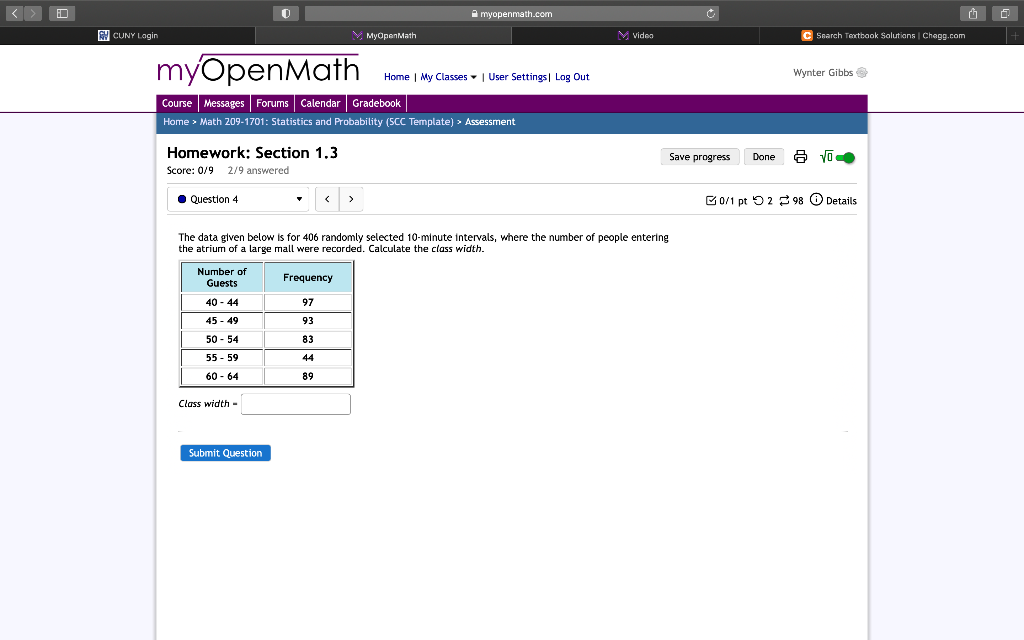Open the Question 4 dropdown
The image size is (1024, 640).
(x=237, y=199)
